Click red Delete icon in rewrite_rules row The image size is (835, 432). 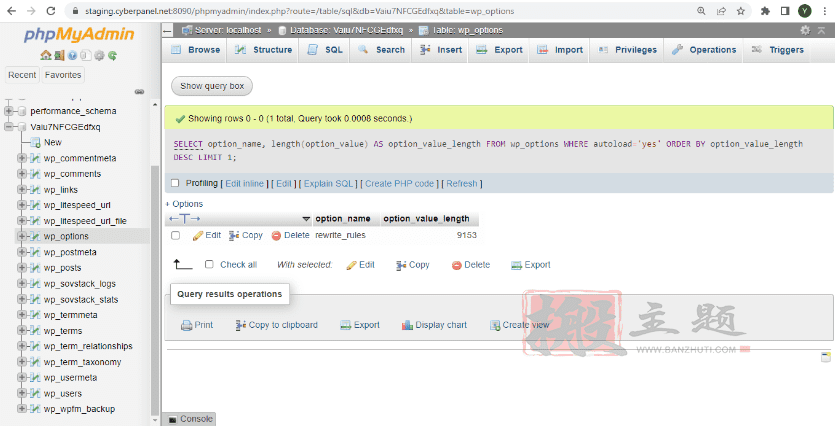(x=276, y=235)
